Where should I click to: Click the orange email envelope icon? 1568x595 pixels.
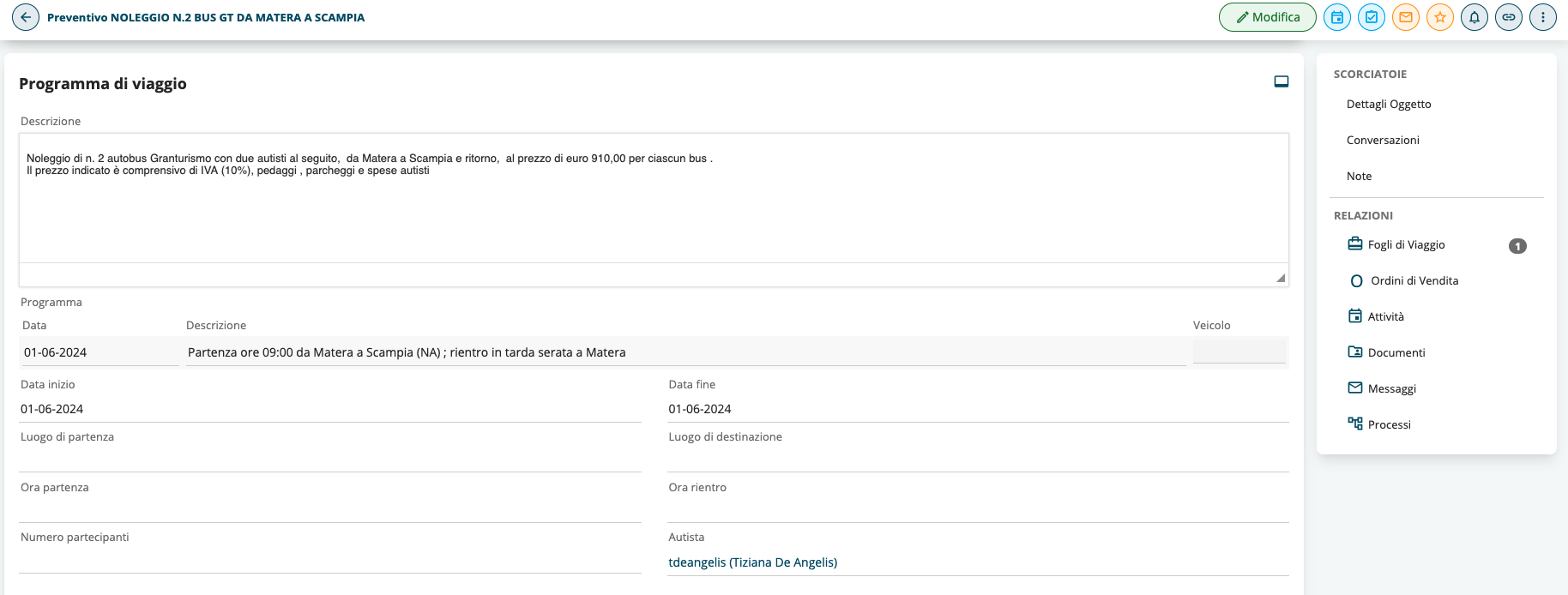click(x=1406, y=17)
